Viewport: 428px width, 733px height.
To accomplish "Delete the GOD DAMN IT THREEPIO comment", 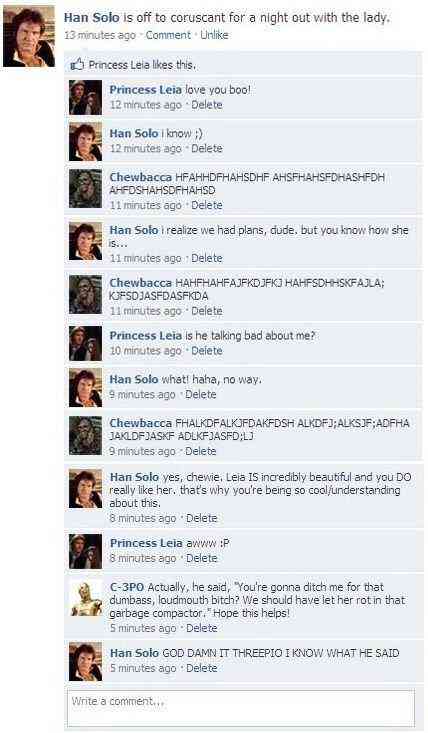I will [x=202, y=668].
